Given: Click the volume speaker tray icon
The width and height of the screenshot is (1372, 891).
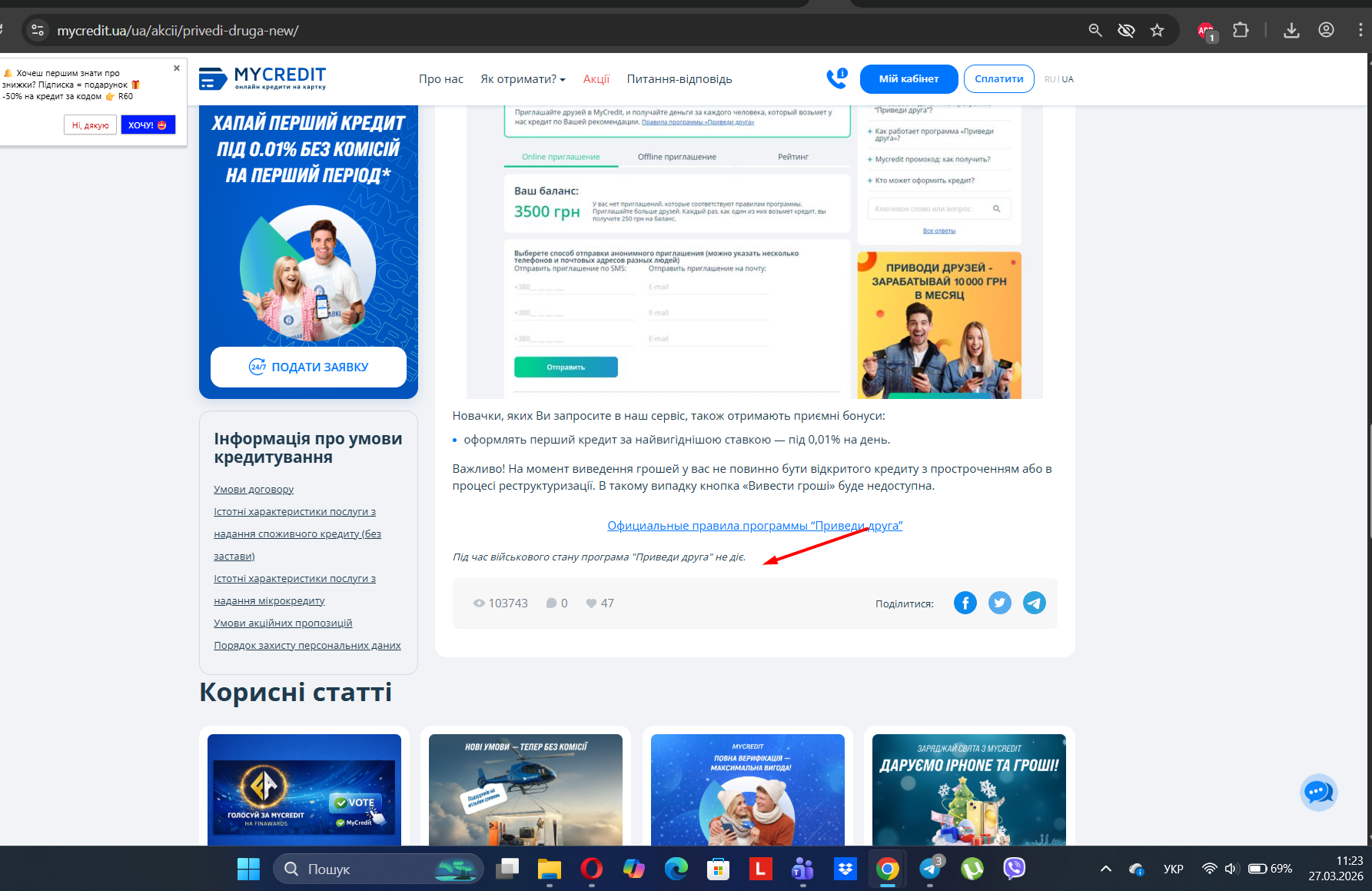Looking at the screenshot, I should (1231, 869).
